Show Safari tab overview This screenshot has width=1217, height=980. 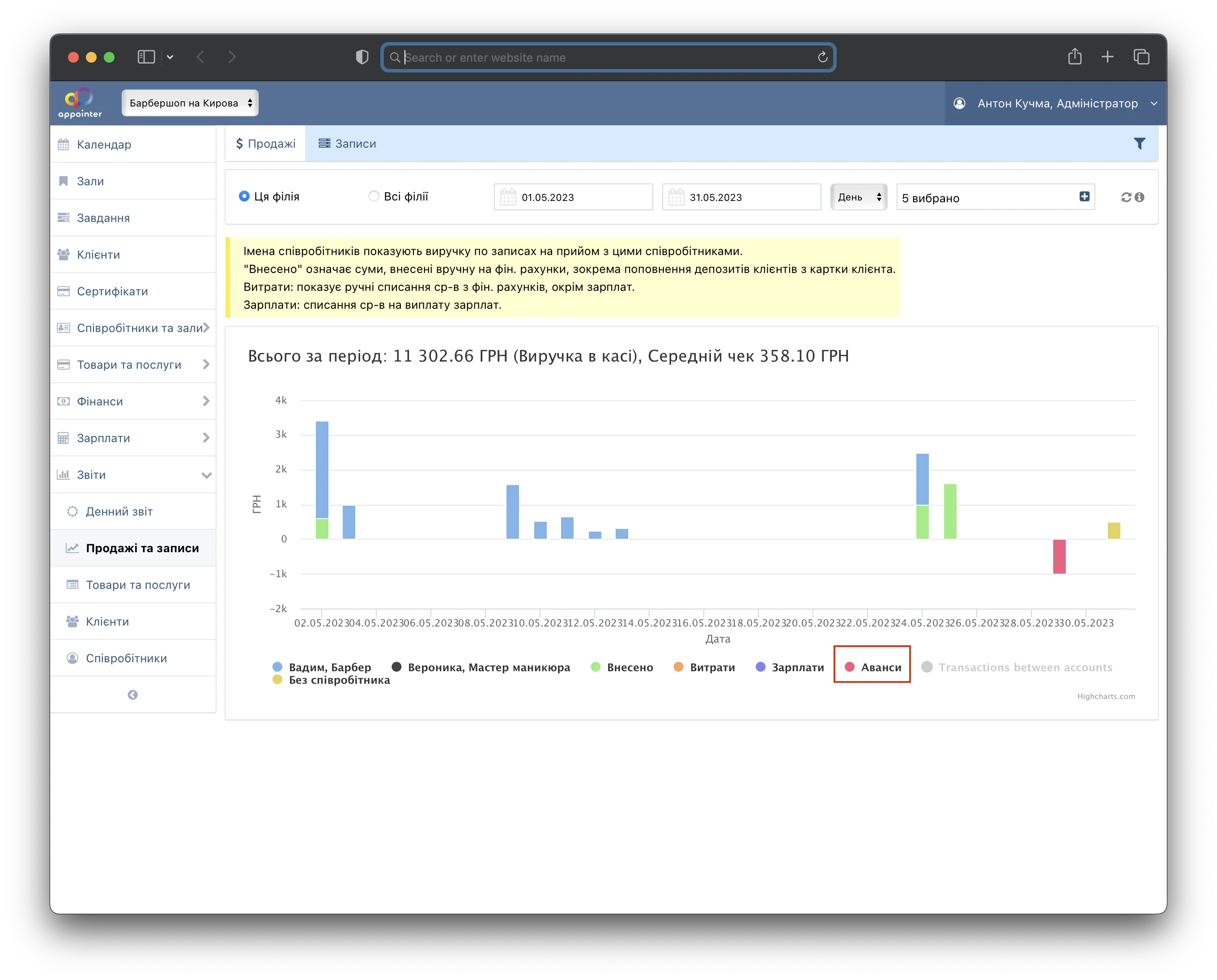click(1141, 57)
